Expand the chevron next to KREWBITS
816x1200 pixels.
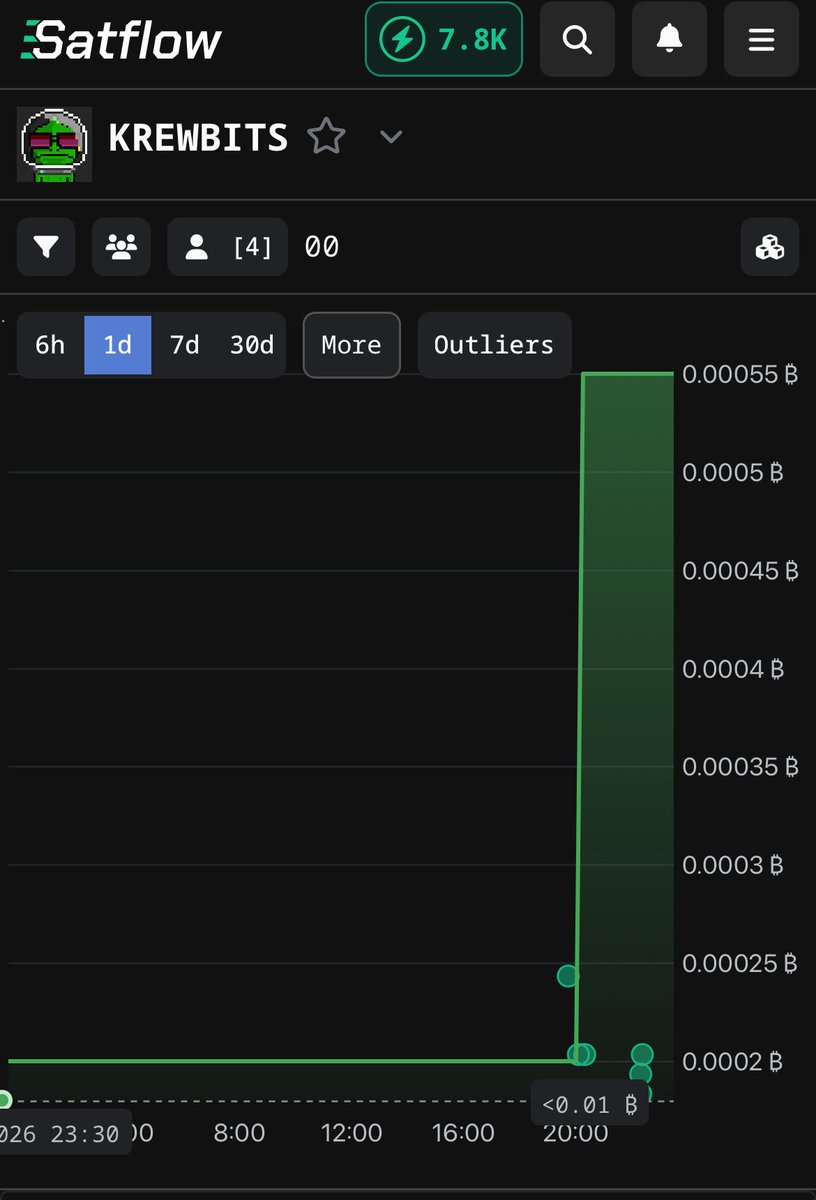click(x=391, y=137)
